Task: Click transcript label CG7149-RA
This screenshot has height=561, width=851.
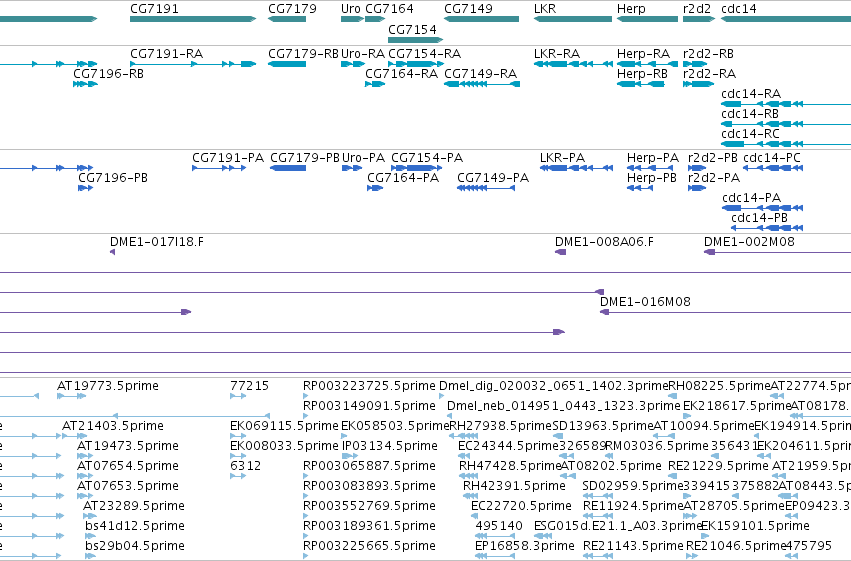Action: (x=480, y=74)
